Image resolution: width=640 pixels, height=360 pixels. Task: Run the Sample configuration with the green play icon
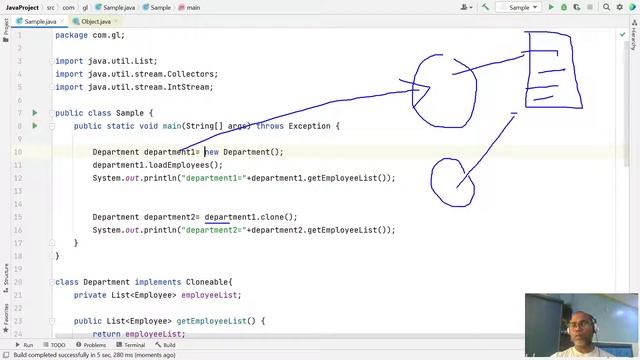click(551, 7)
